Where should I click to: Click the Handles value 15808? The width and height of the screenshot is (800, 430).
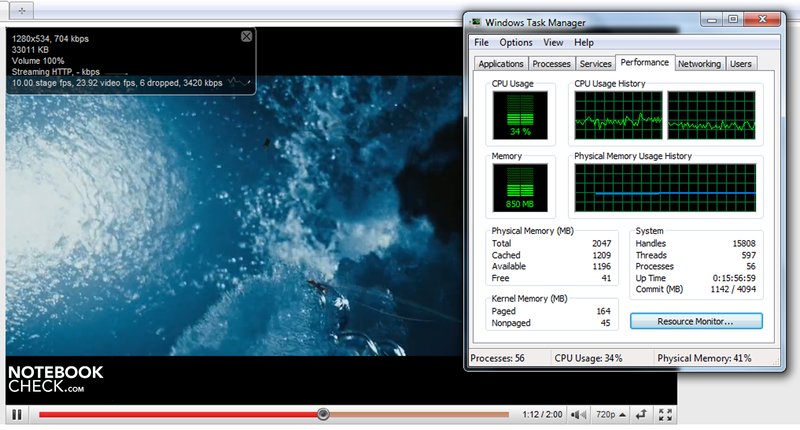coord(744,243)
